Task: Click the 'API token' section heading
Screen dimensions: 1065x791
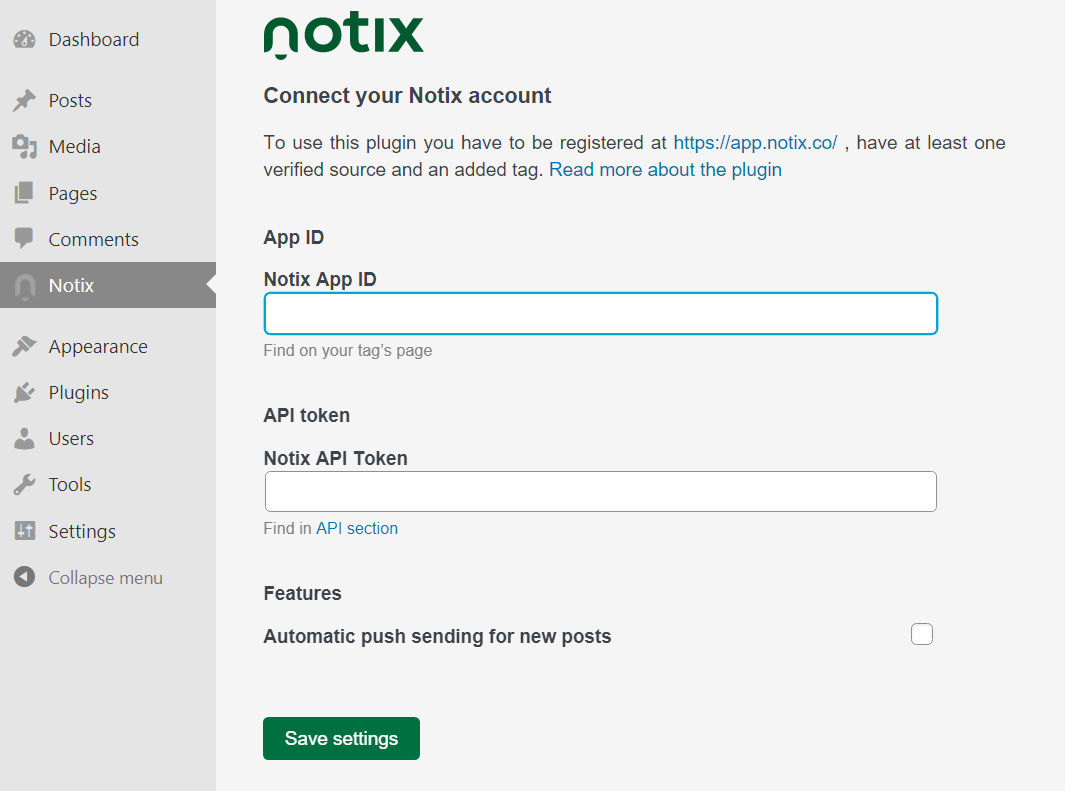Action: tap(306, 415)
